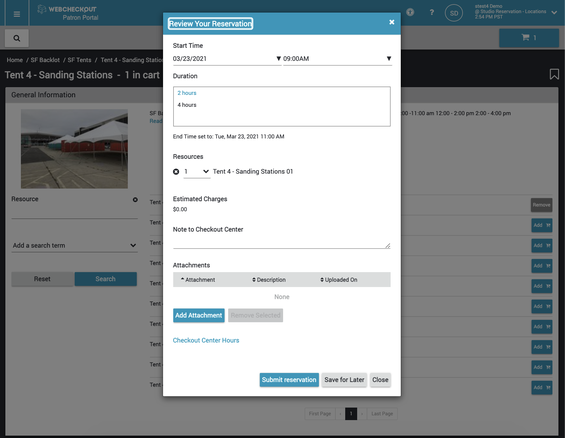Expand the resource quantity dropdown
565x438 pixels.
point(197,172)
